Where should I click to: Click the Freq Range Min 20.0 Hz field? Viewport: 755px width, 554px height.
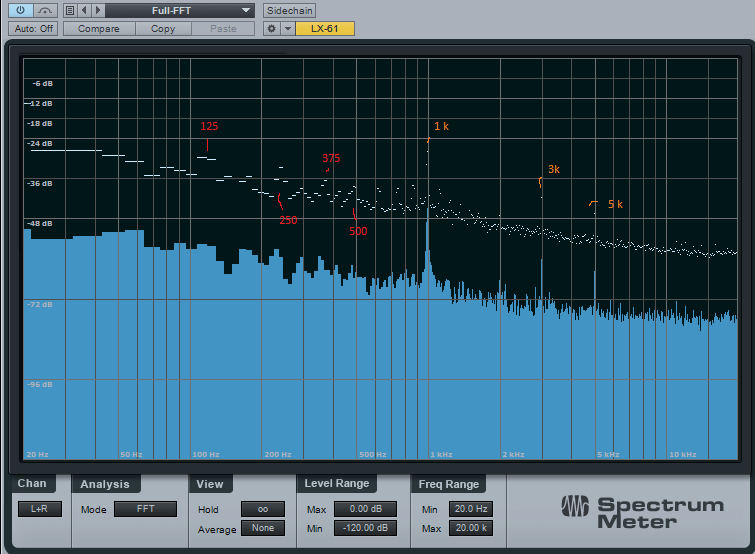tap(469, 509)
